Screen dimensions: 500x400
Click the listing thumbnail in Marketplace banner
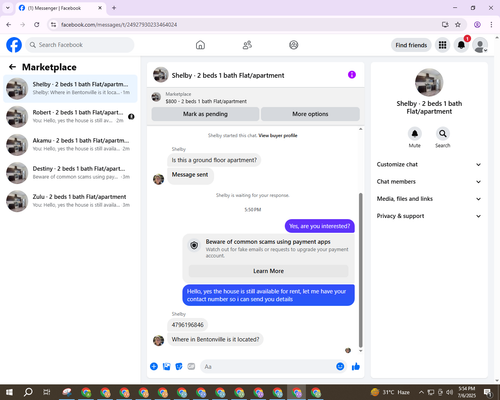pyautogui.click(x=156, y=97)
